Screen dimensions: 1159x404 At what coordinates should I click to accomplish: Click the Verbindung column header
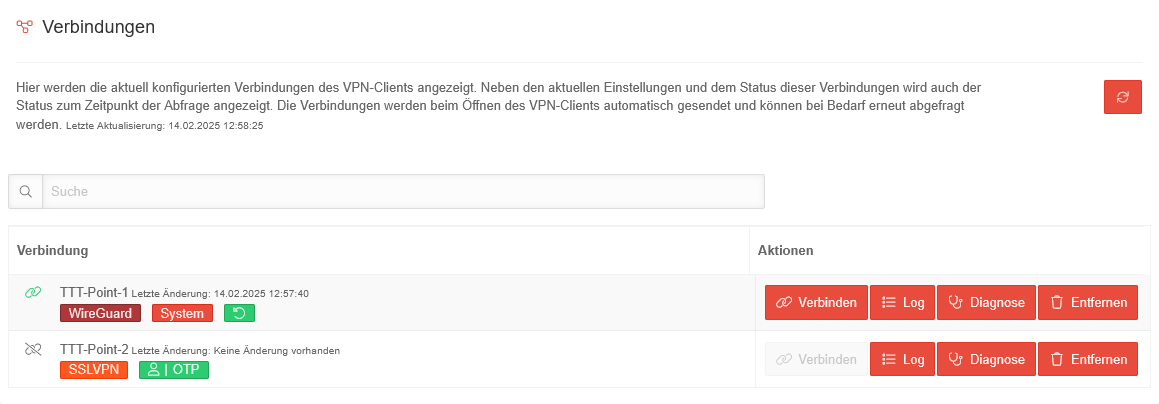(x=53, y=249)
